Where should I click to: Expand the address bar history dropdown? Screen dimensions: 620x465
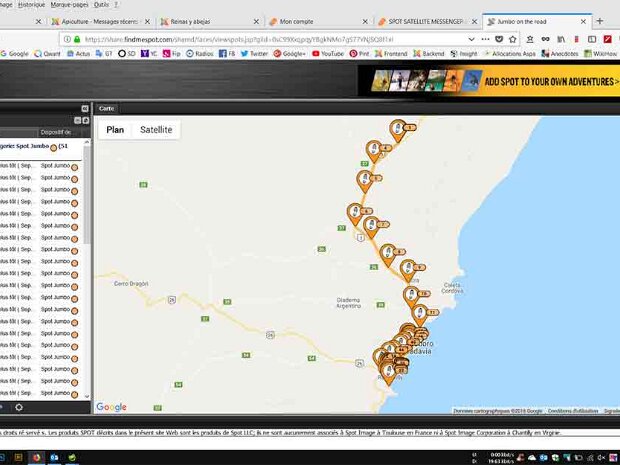point(471,39)
